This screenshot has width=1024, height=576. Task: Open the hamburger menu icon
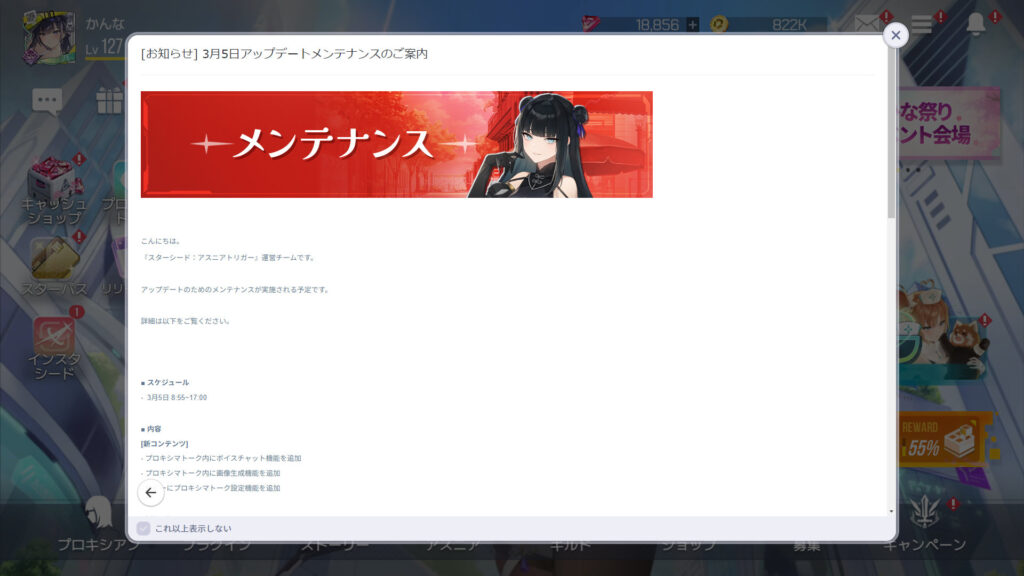[x=921, y=24]
